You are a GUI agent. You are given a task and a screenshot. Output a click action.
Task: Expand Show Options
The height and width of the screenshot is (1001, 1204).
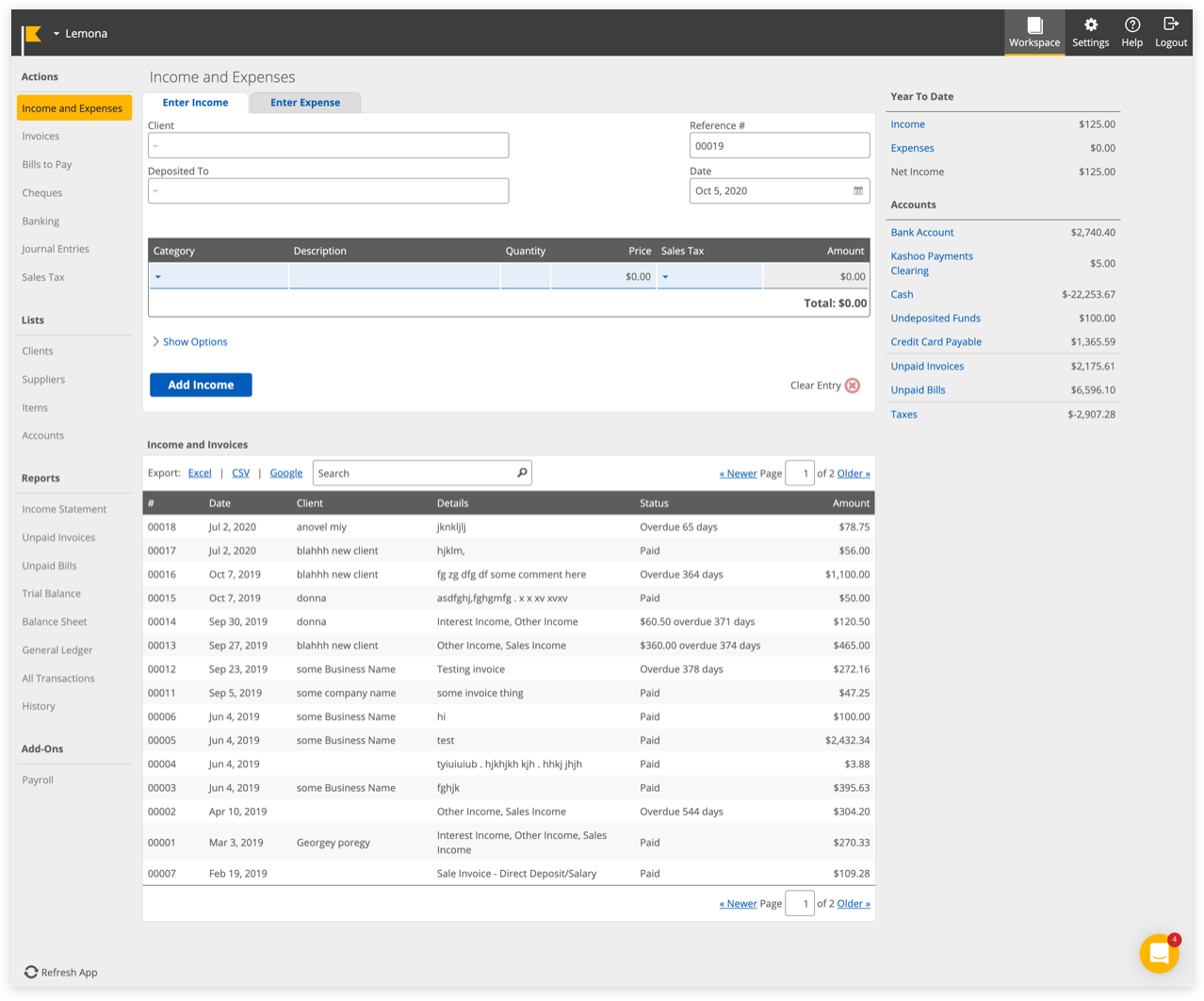189,342
